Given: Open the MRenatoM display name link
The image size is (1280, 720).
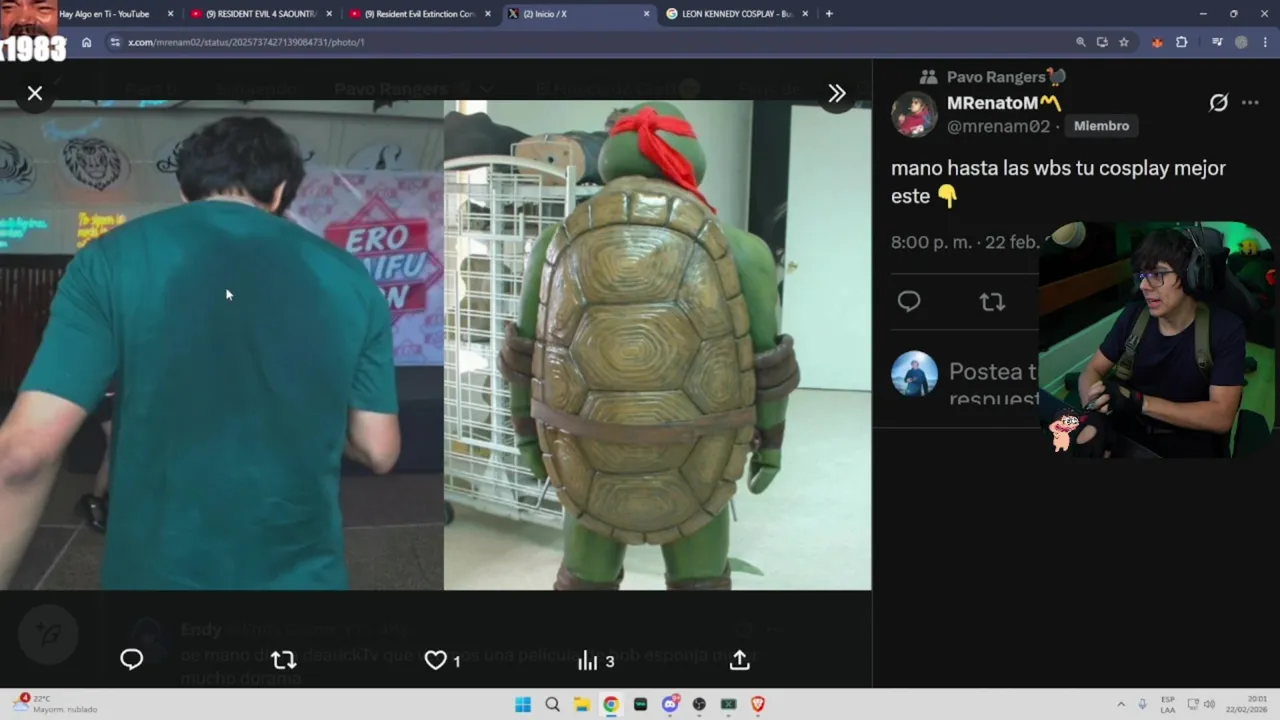Looking at the screenshot, I should tap(1003, 103).
